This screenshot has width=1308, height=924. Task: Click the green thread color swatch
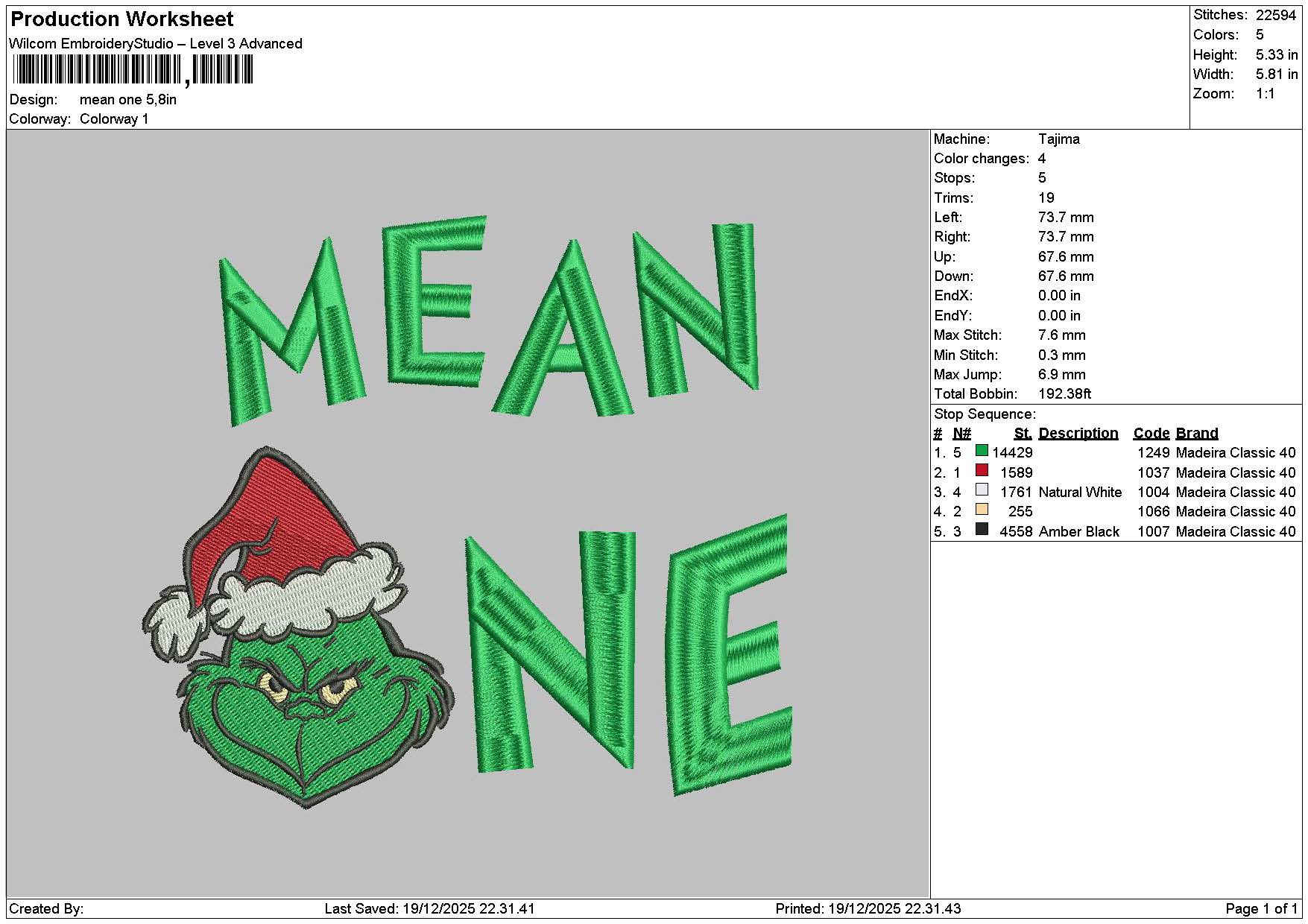[x=982, y=451]
